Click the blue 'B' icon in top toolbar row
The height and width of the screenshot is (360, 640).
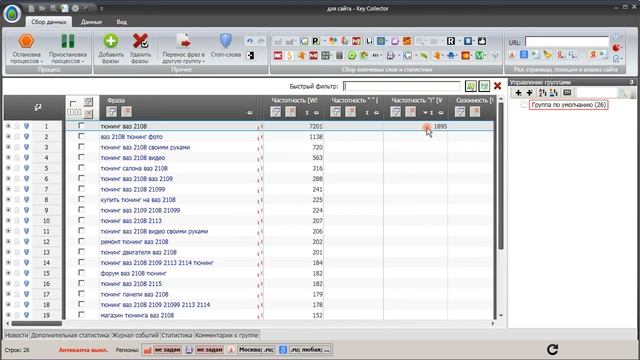coord(468,41)
